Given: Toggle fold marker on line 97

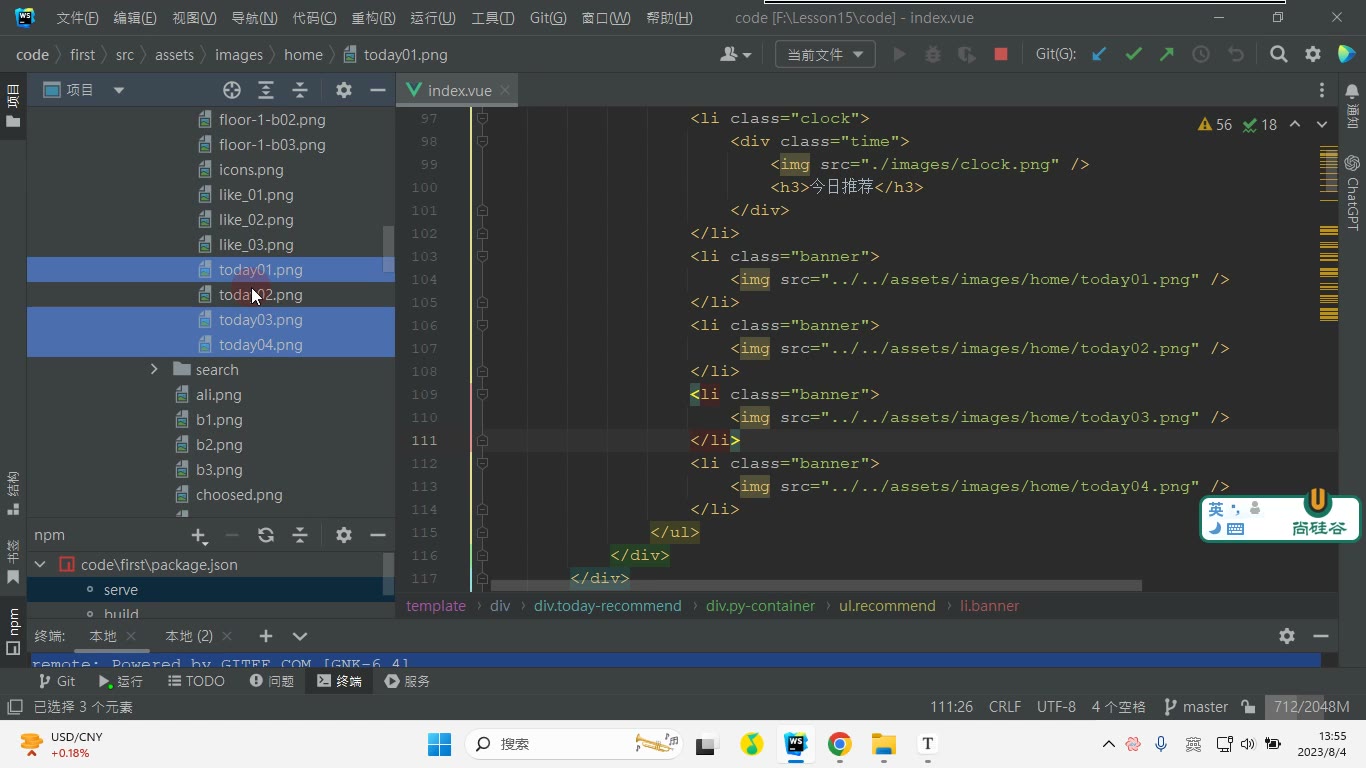Looking at the screenshot, I should click(482, 118).
